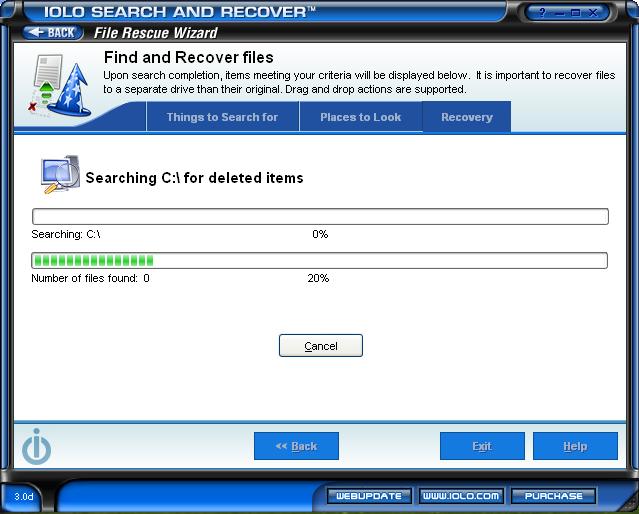The image size is (639, 514).
Task: Click the BACK arrow button in header
Action: pos(53,33)
